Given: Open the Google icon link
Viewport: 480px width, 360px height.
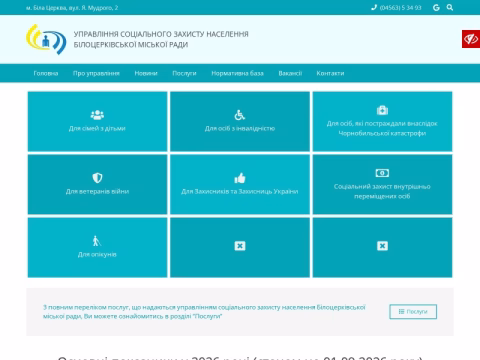Looking at the screenshot, I should coord(436,7).
